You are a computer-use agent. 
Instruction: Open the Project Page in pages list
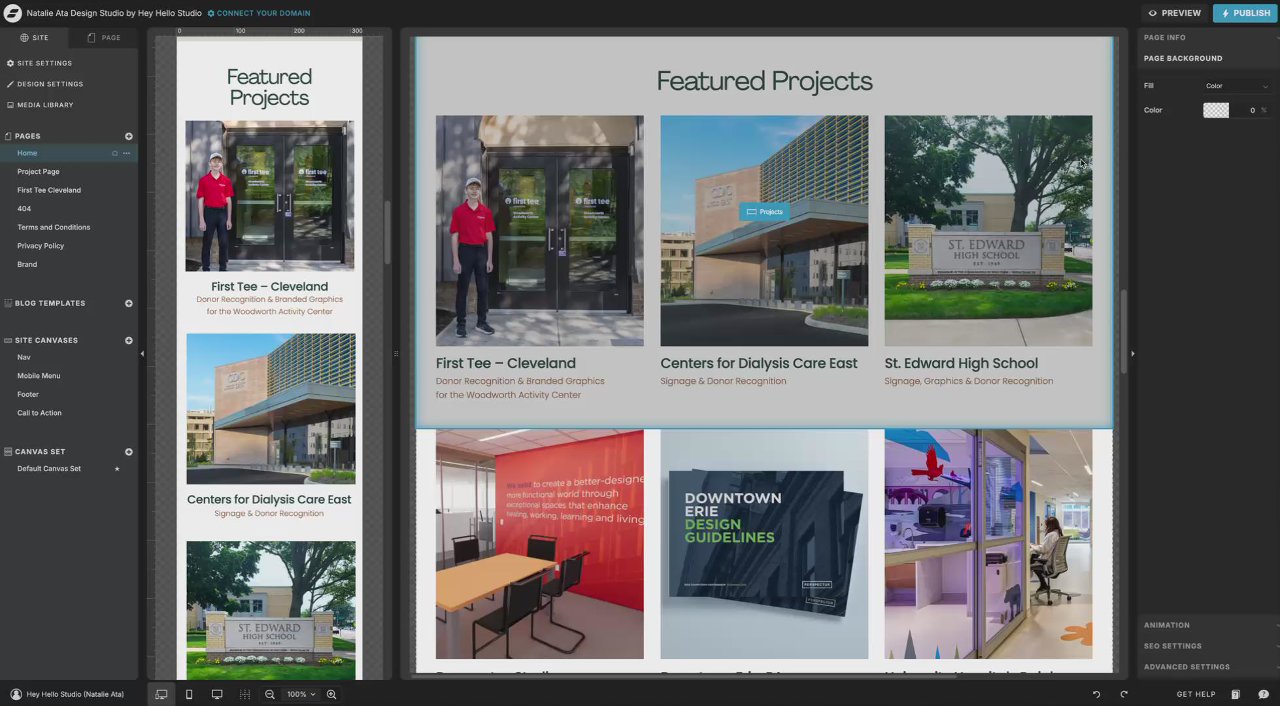(38, 171)
